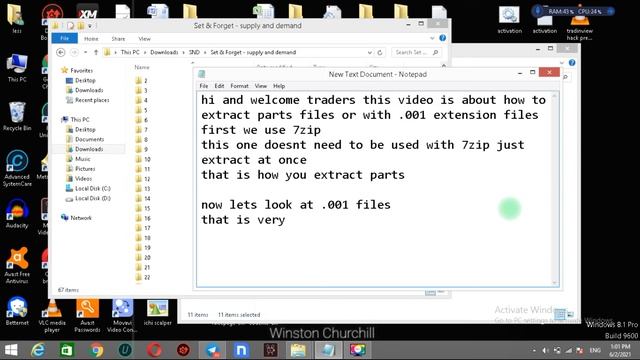Open Local Disk (D:) drive
640x360 pixels.
pyautogui.click(x=93, y=198)
